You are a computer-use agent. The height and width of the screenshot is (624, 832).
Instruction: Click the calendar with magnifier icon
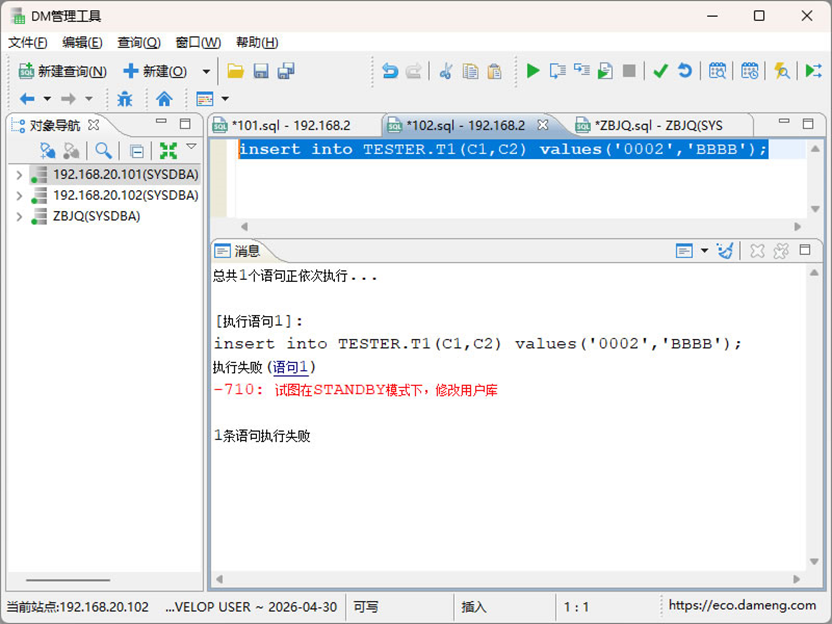click(x=717, y=71)
